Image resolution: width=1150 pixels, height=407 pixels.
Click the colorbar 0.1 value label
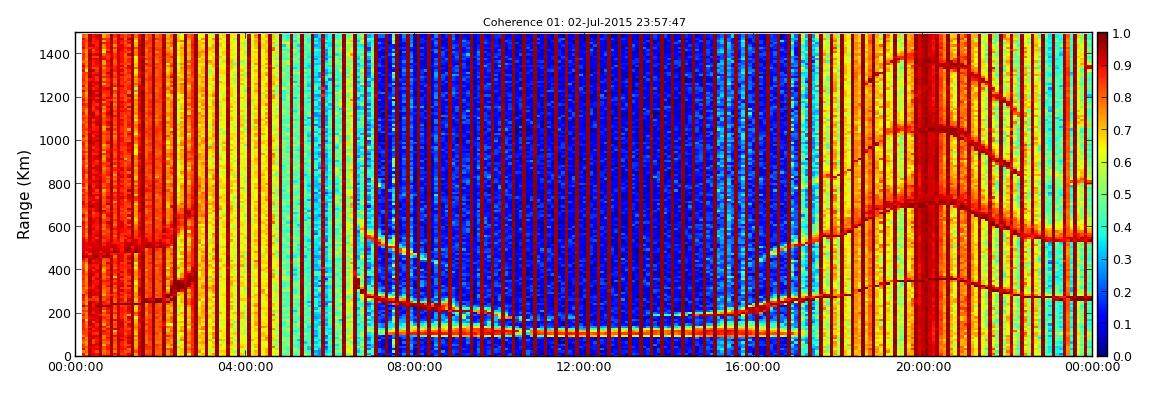point(1121,324)
